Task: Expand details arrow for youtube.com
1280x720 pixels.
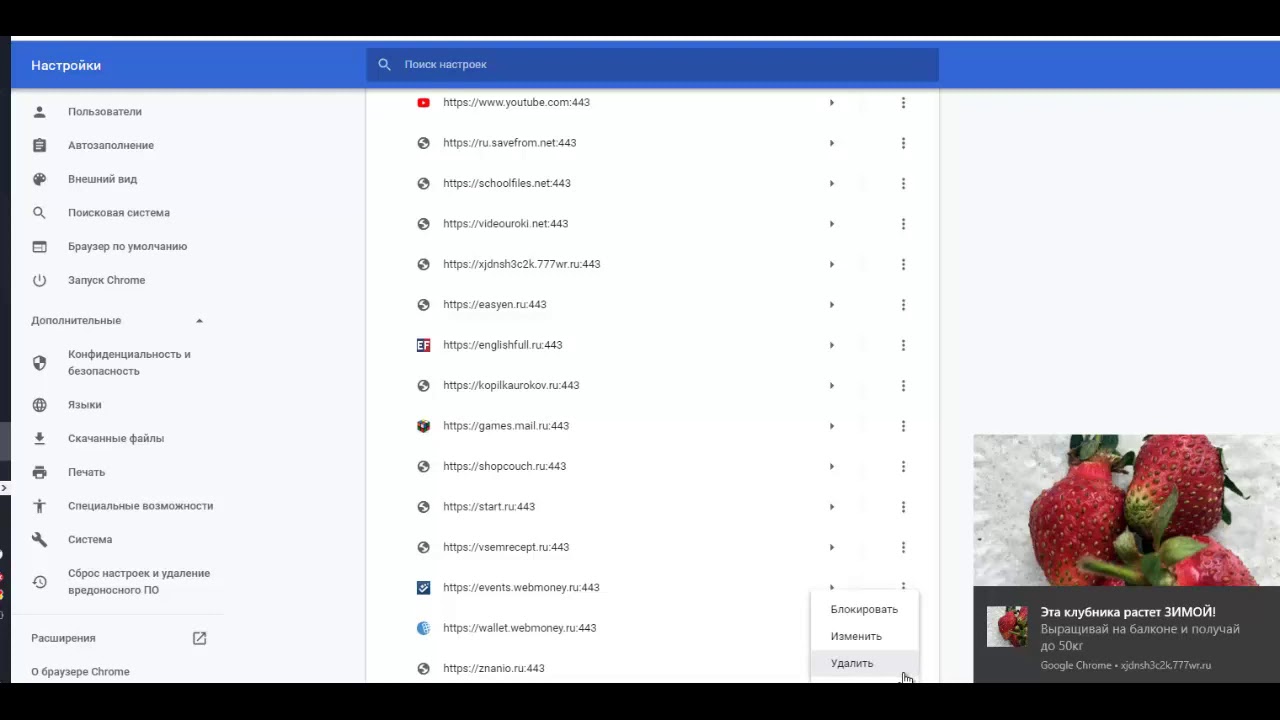Action: (x=831, y=103)
